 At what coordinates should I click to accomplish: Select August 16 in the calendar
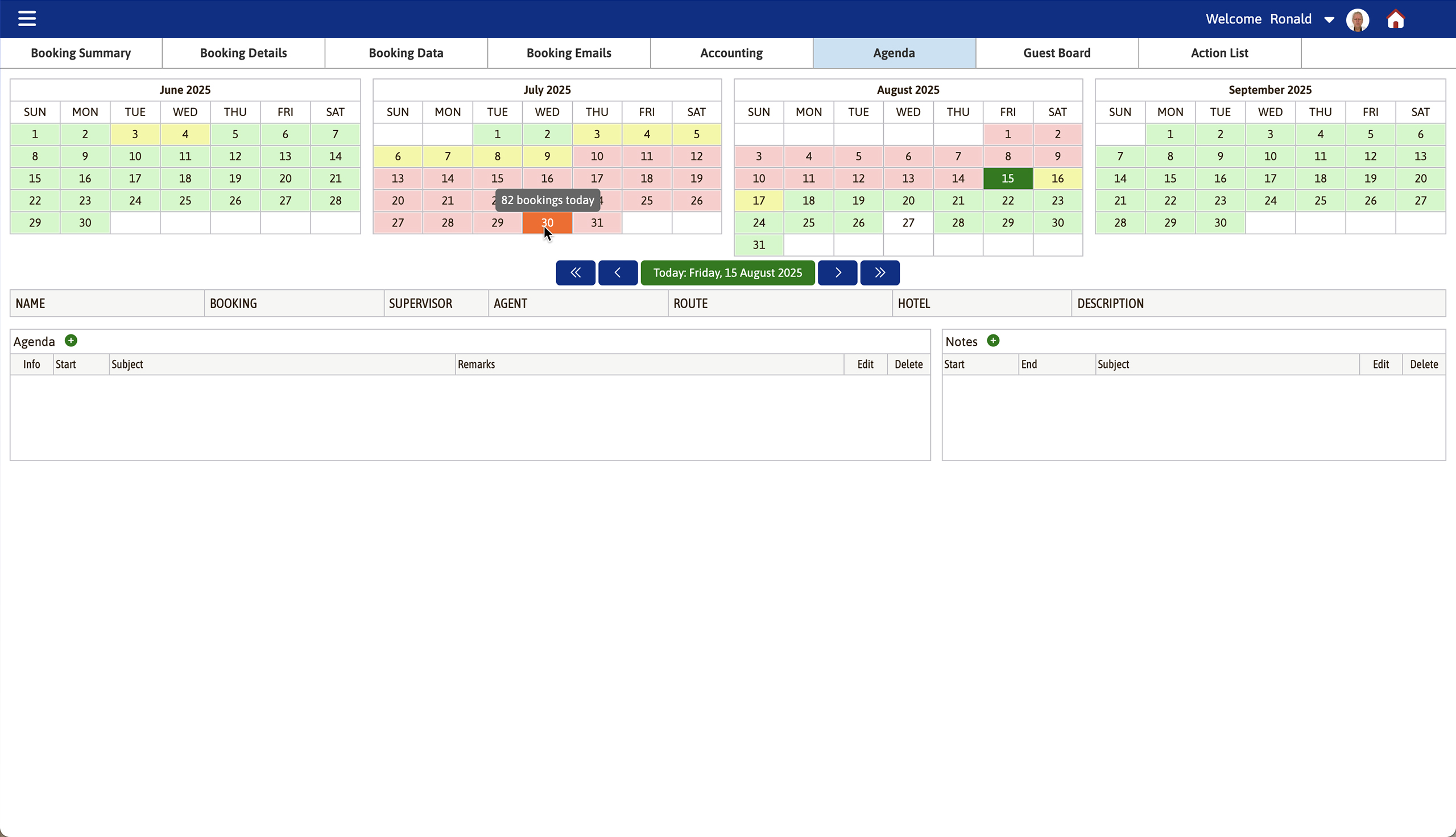point(1057,178)
